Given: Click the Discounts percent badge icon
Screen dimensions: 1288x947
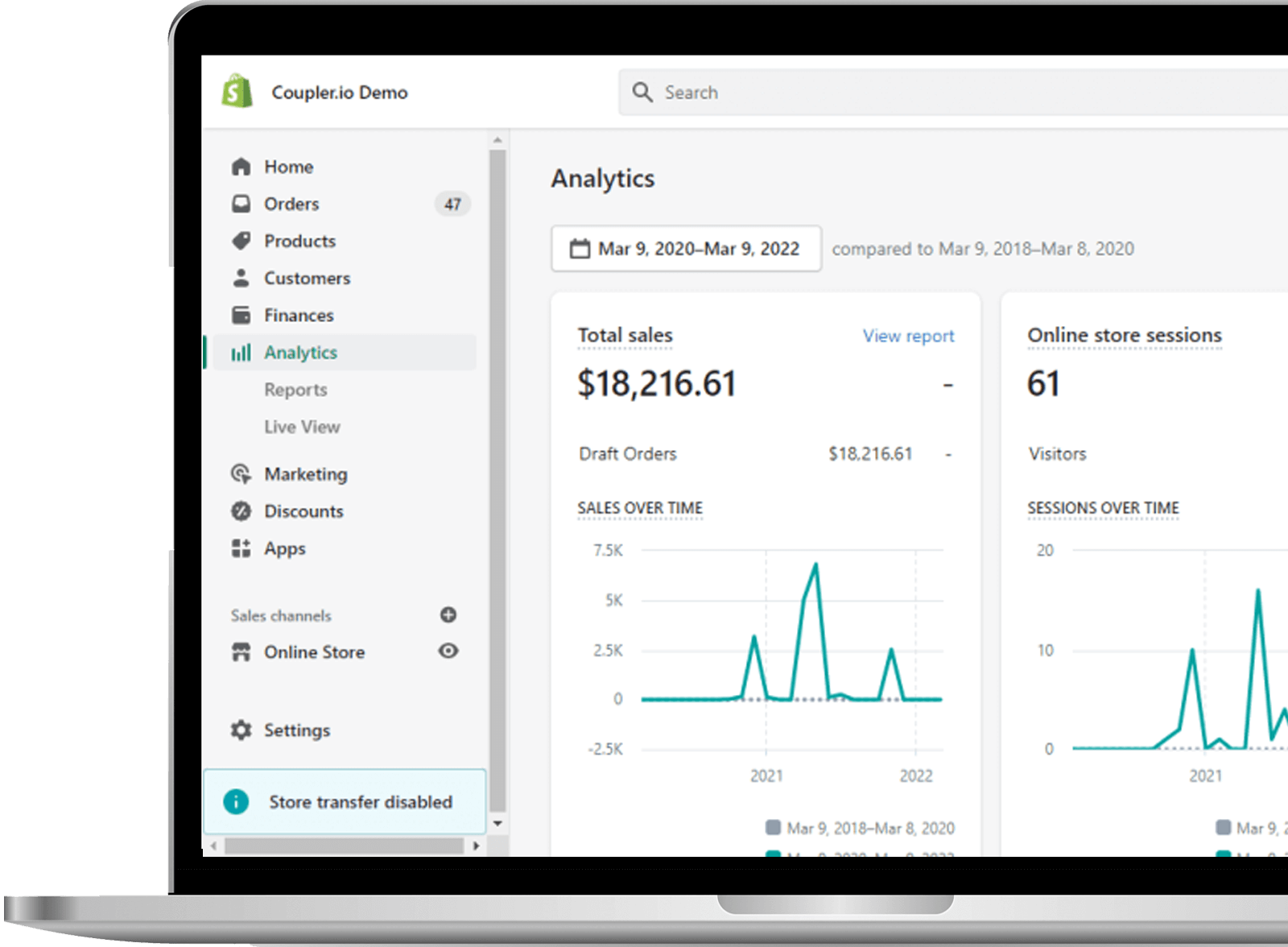Looking at the screenshot, I should [x=241, y=511].
